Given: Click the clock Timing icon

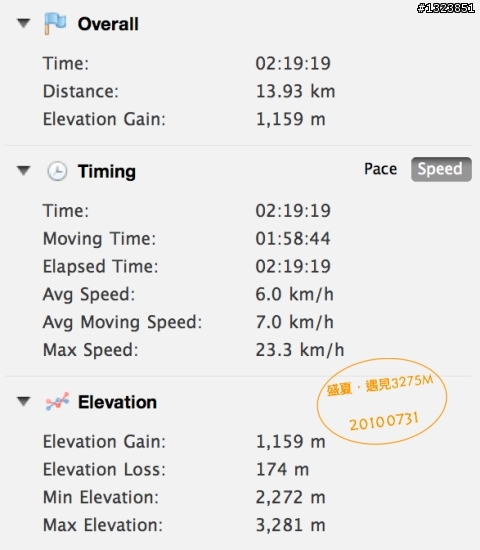Looking at the screenshot, I should click(x=57, y=171).
